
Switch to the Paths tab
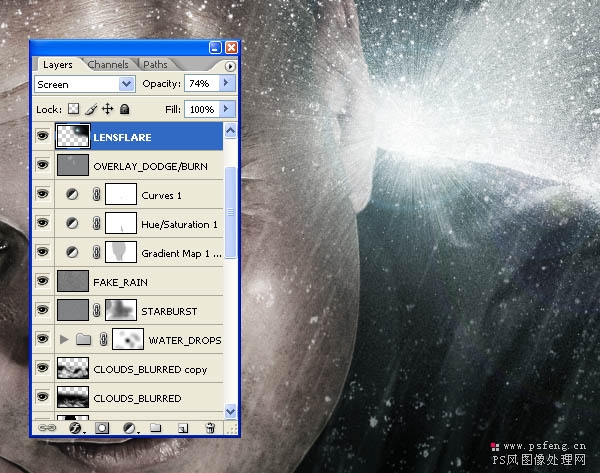point(155,65)
